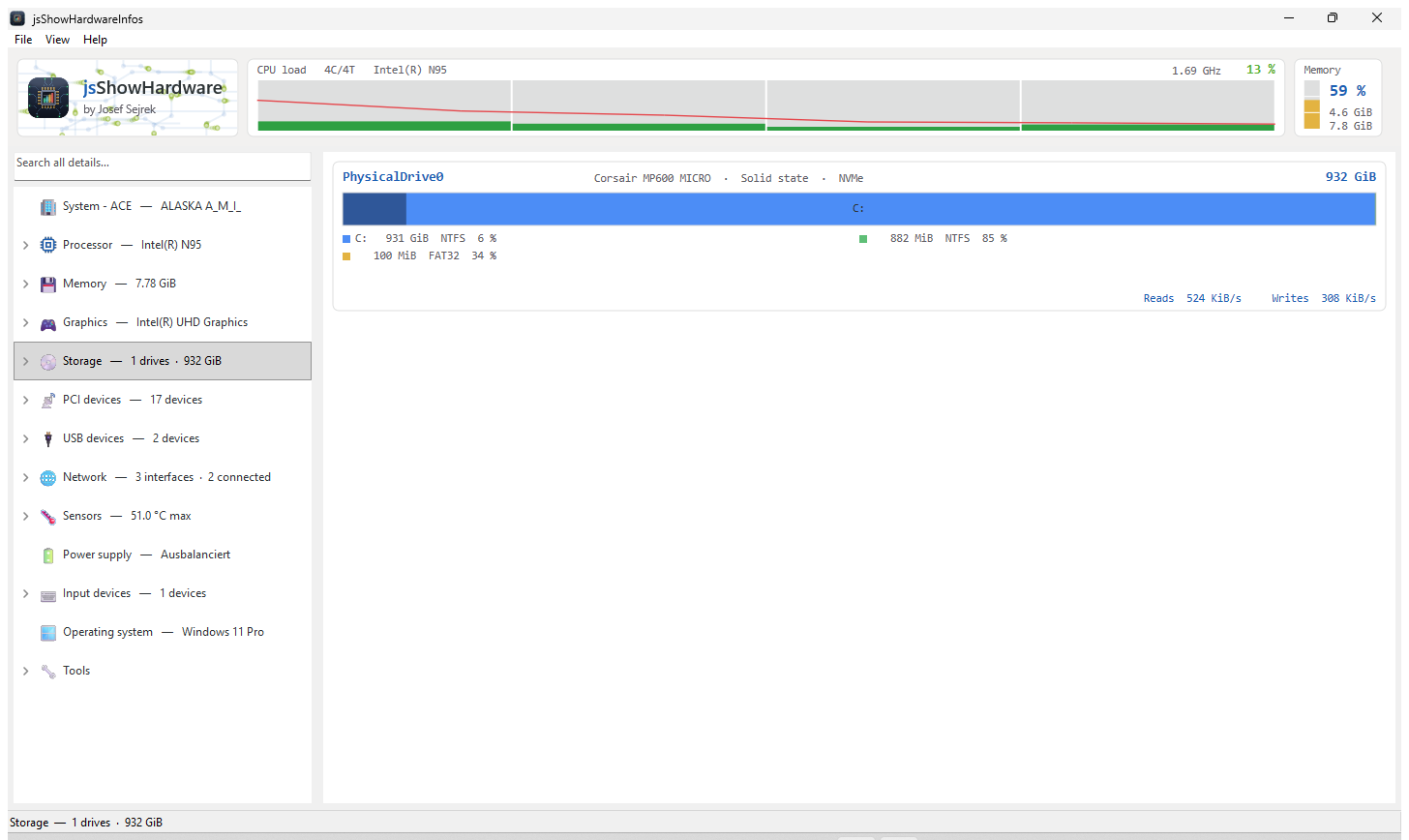Click the USB devices plug icon
Viewport: 1409px width, 840px height.
(48, 438)
